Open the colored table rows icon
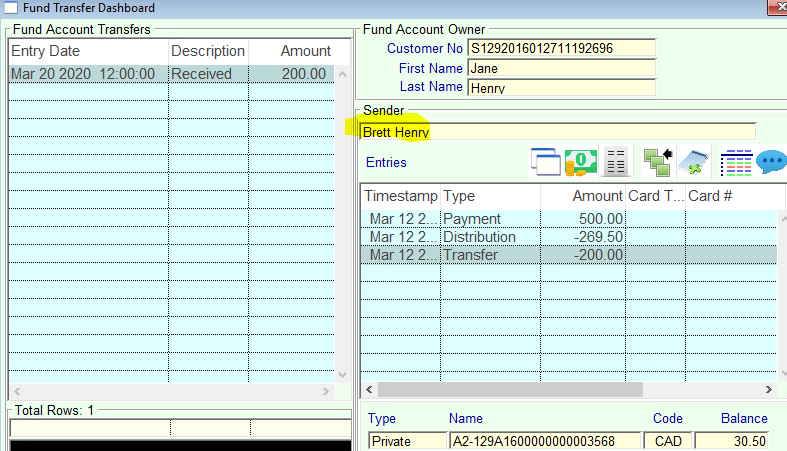 pos(736,163)
